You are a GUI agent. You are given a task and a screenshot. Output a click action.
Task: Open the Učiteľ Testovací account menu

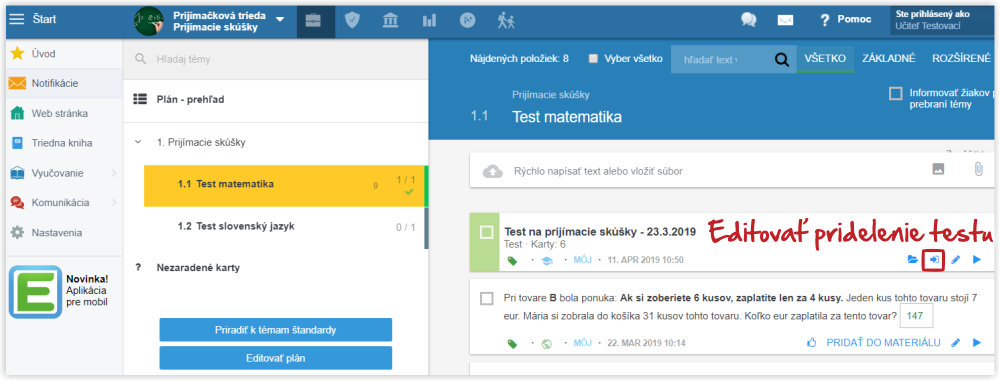941,20
